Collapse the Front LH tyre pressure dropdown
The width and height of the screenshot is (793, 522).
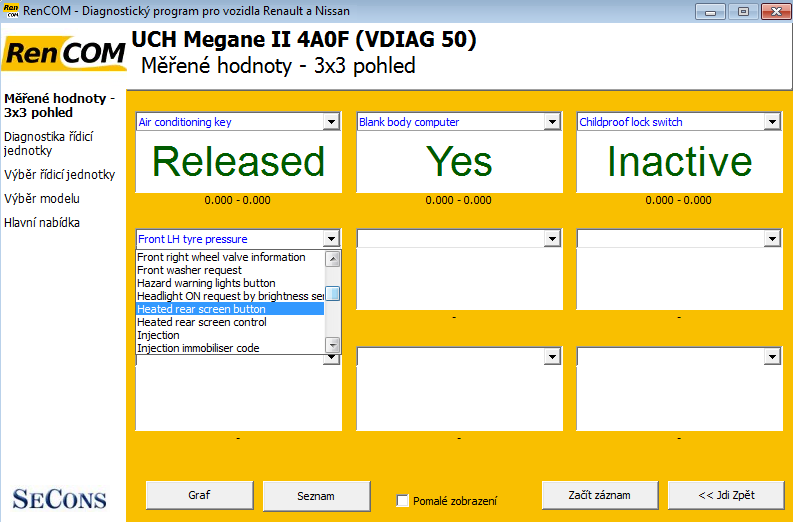331,239
